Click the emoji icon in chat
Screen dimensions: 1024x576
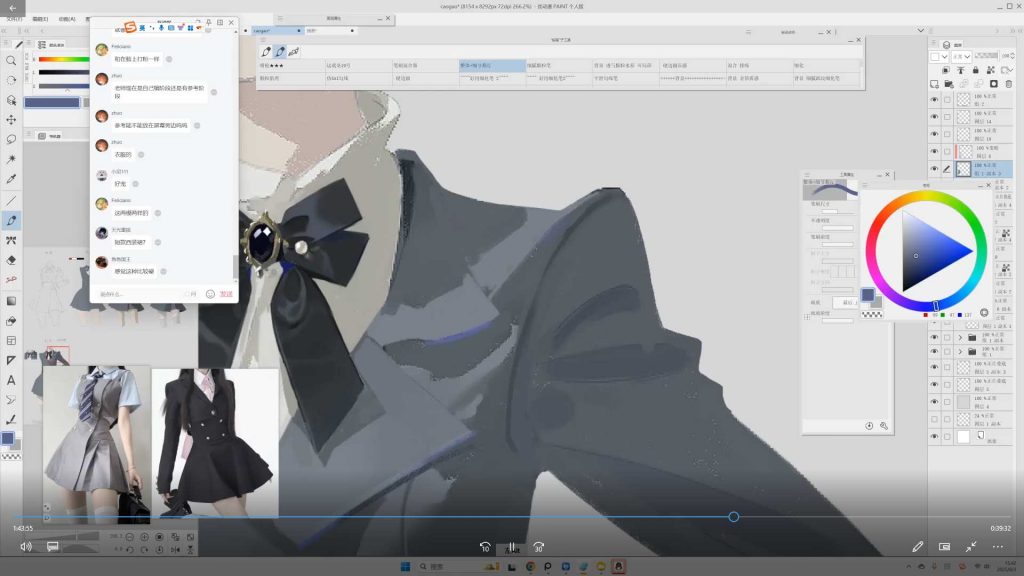(x=210, y=294)
